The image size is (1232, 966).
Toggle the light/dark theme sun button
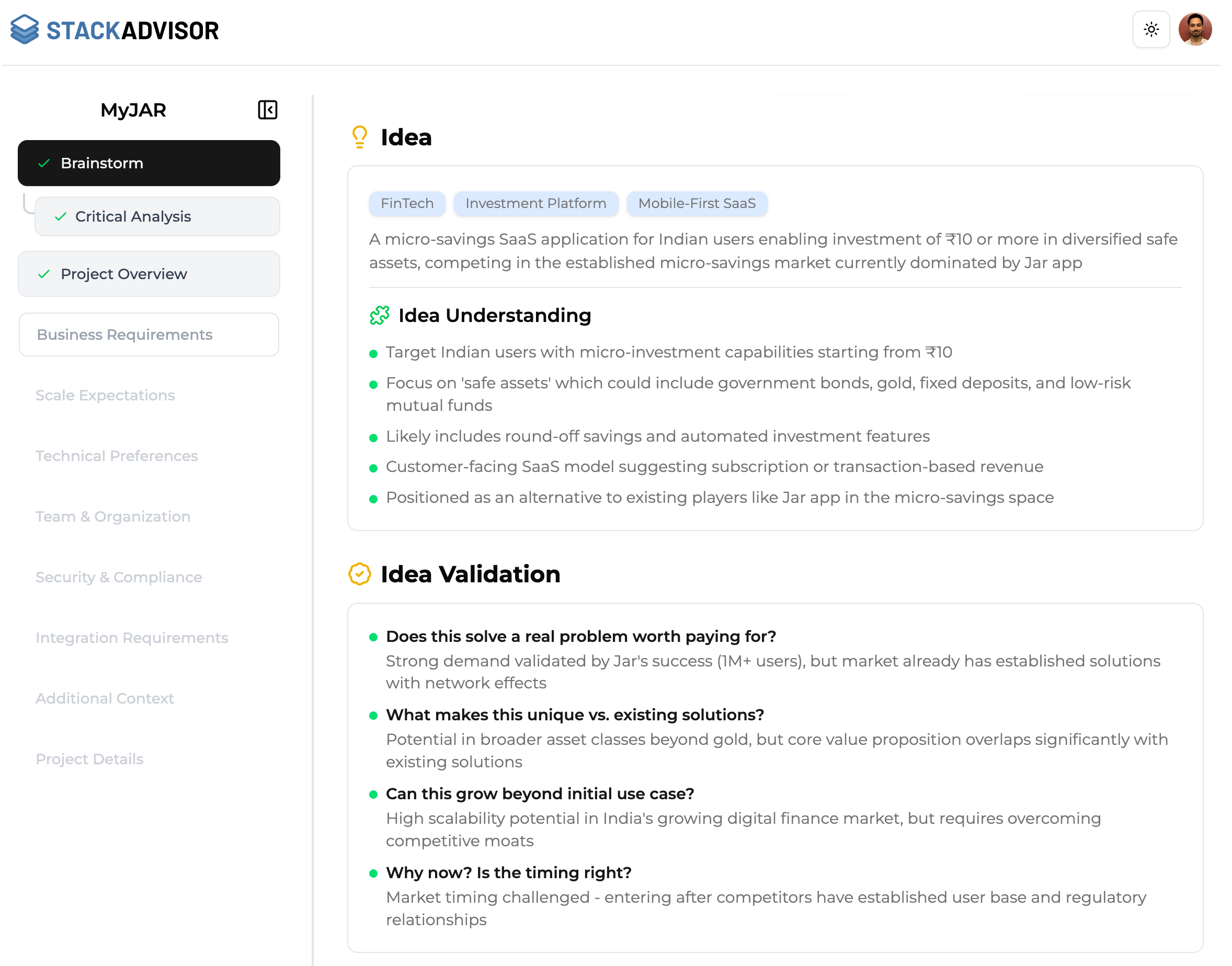coord(1151,29)
